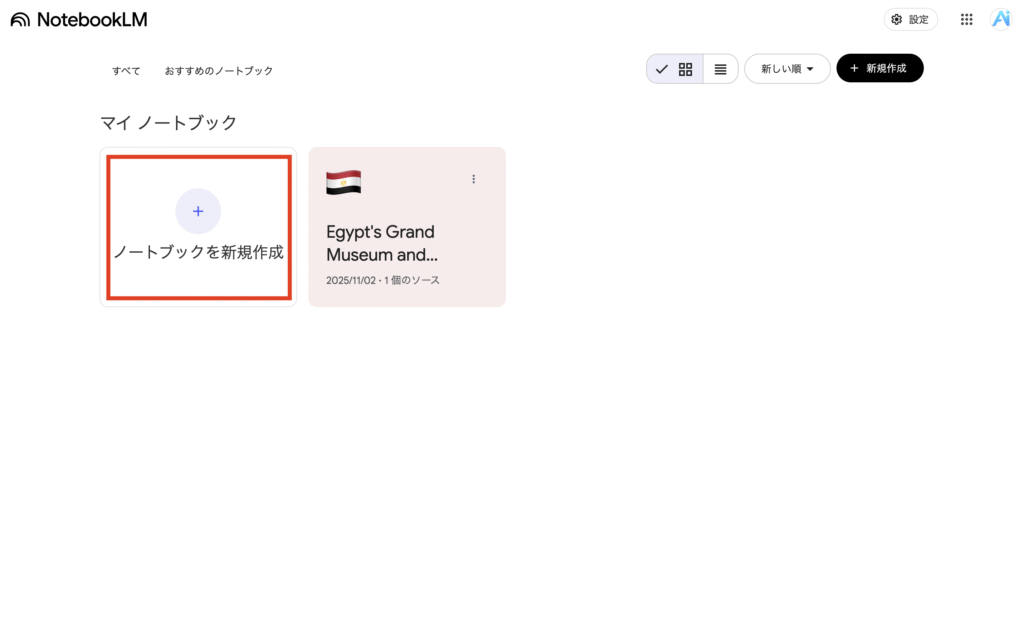Viewport: 1024px width, 633px height.
Task: Click the NotebookLM logo icon
Action: pos(20,19)
